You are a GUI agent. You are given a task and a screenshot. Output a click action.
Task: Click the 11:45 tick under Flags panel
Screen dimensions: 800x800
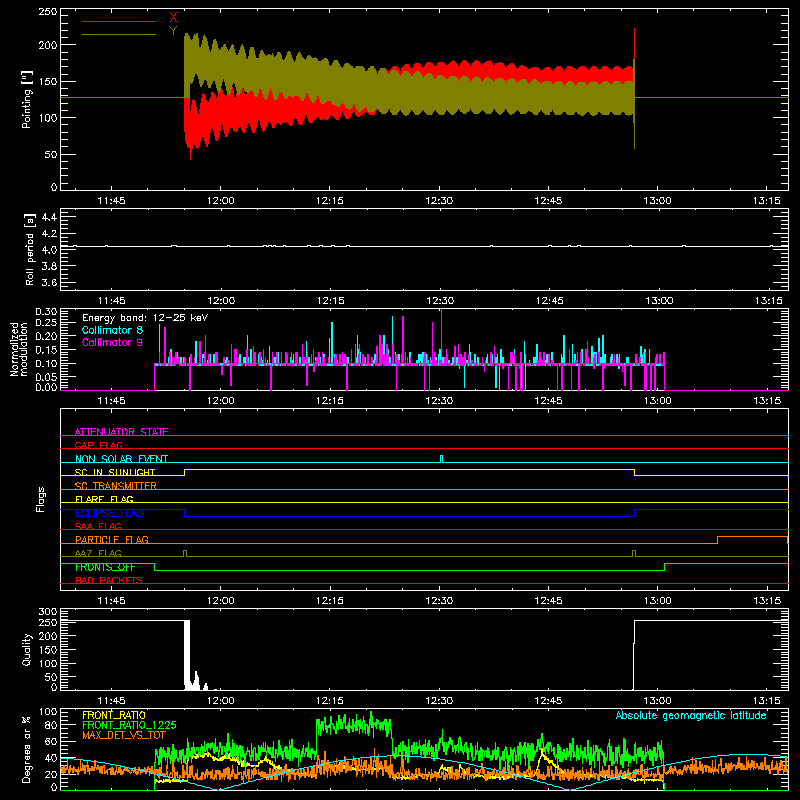[x=111, y=601]
